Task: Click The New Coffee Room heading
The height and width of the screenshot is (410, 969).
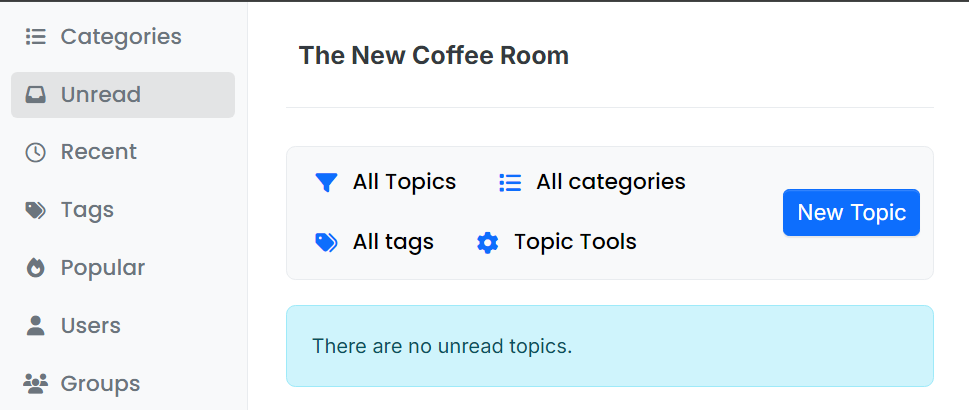Action: [x=433, y=55]
